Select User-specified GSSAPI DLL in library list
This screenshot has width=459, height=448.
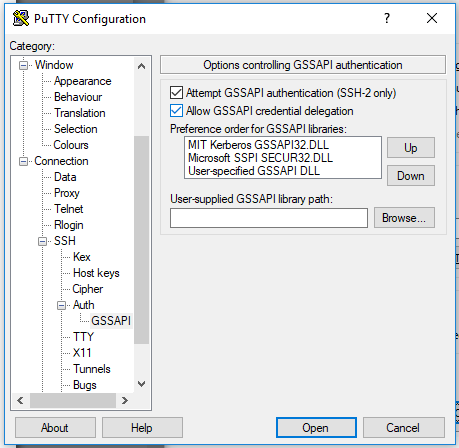pos(254,171)
